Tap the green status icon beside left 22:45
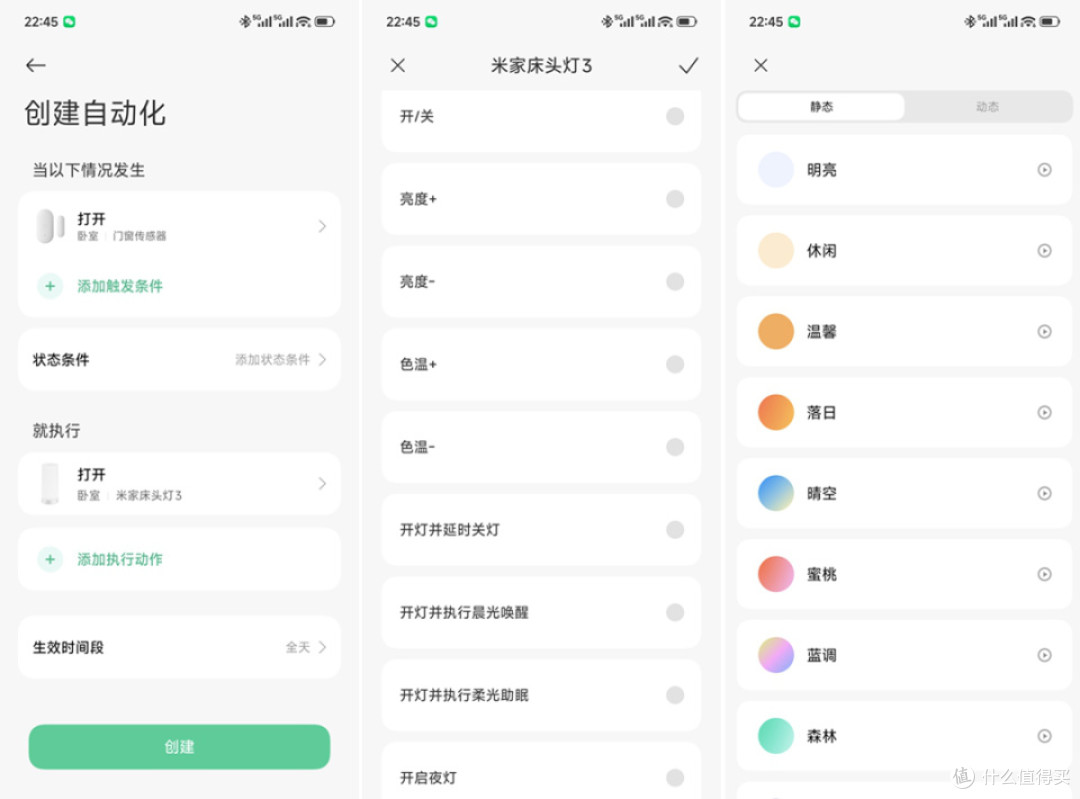 click(x=69, y=22)
